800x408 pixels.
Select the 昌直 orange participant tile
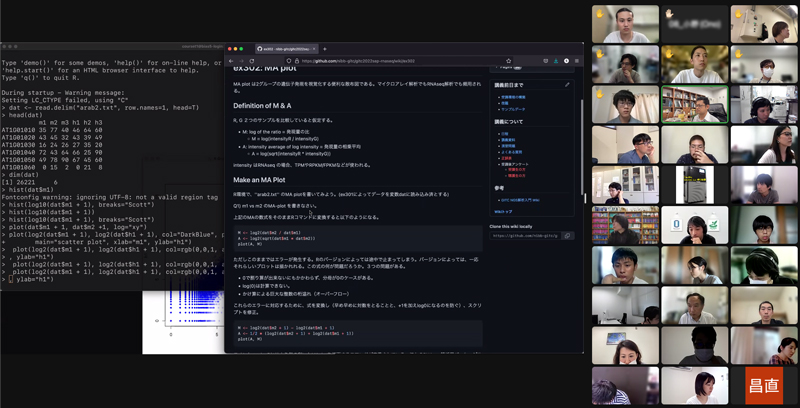764,385
